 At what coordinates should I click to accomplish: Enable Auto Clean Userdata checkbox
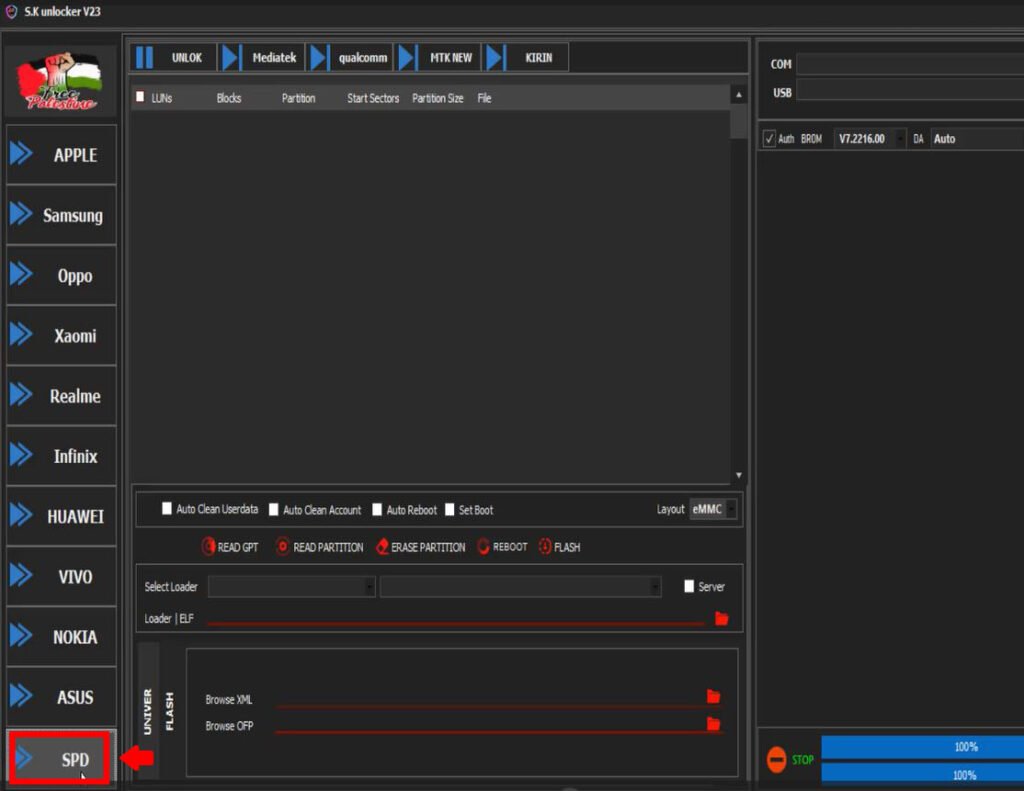[x=167, y=508]
